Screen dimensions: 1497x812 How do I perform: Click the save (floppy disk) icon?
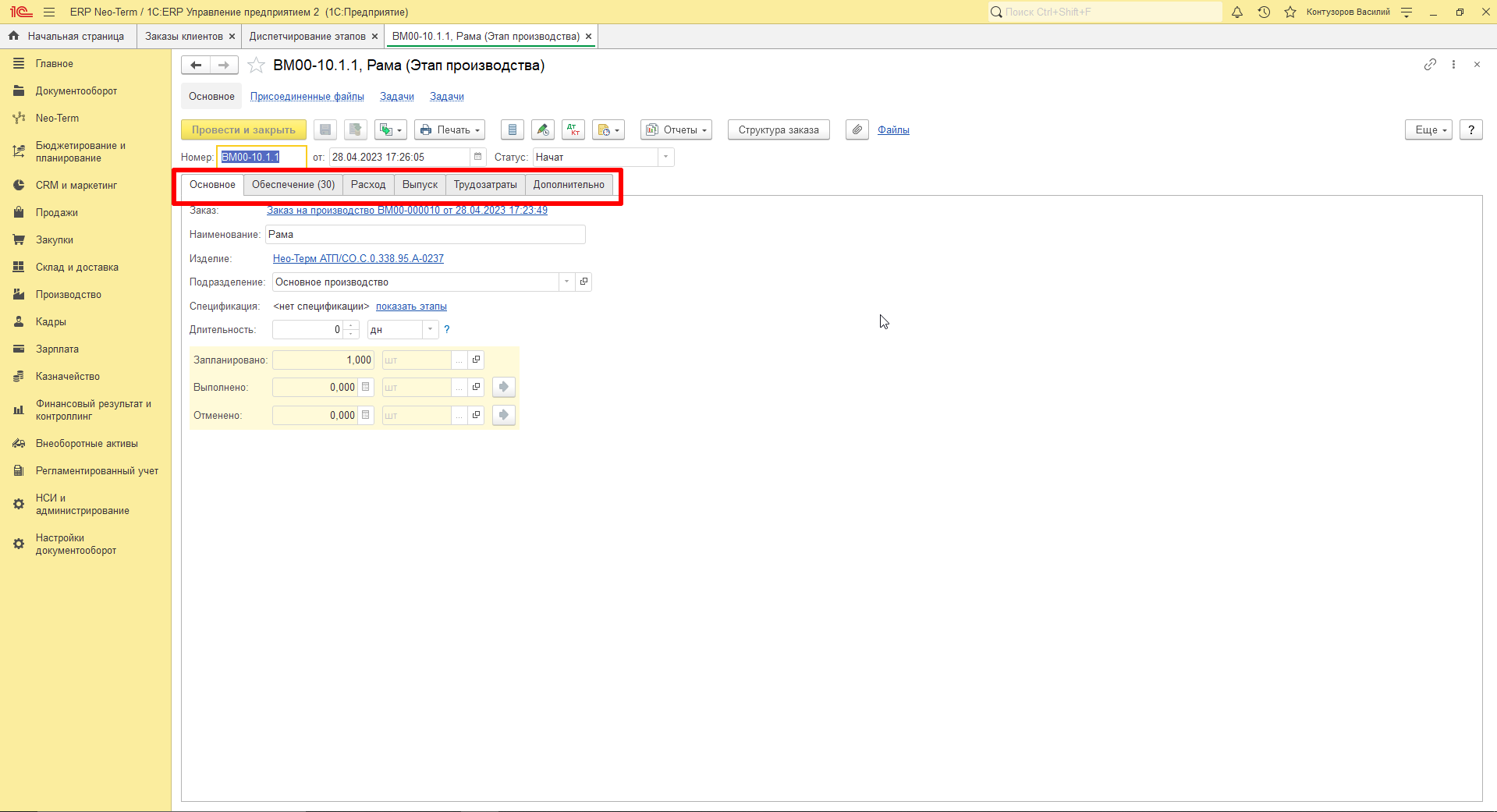coord(325,130)
